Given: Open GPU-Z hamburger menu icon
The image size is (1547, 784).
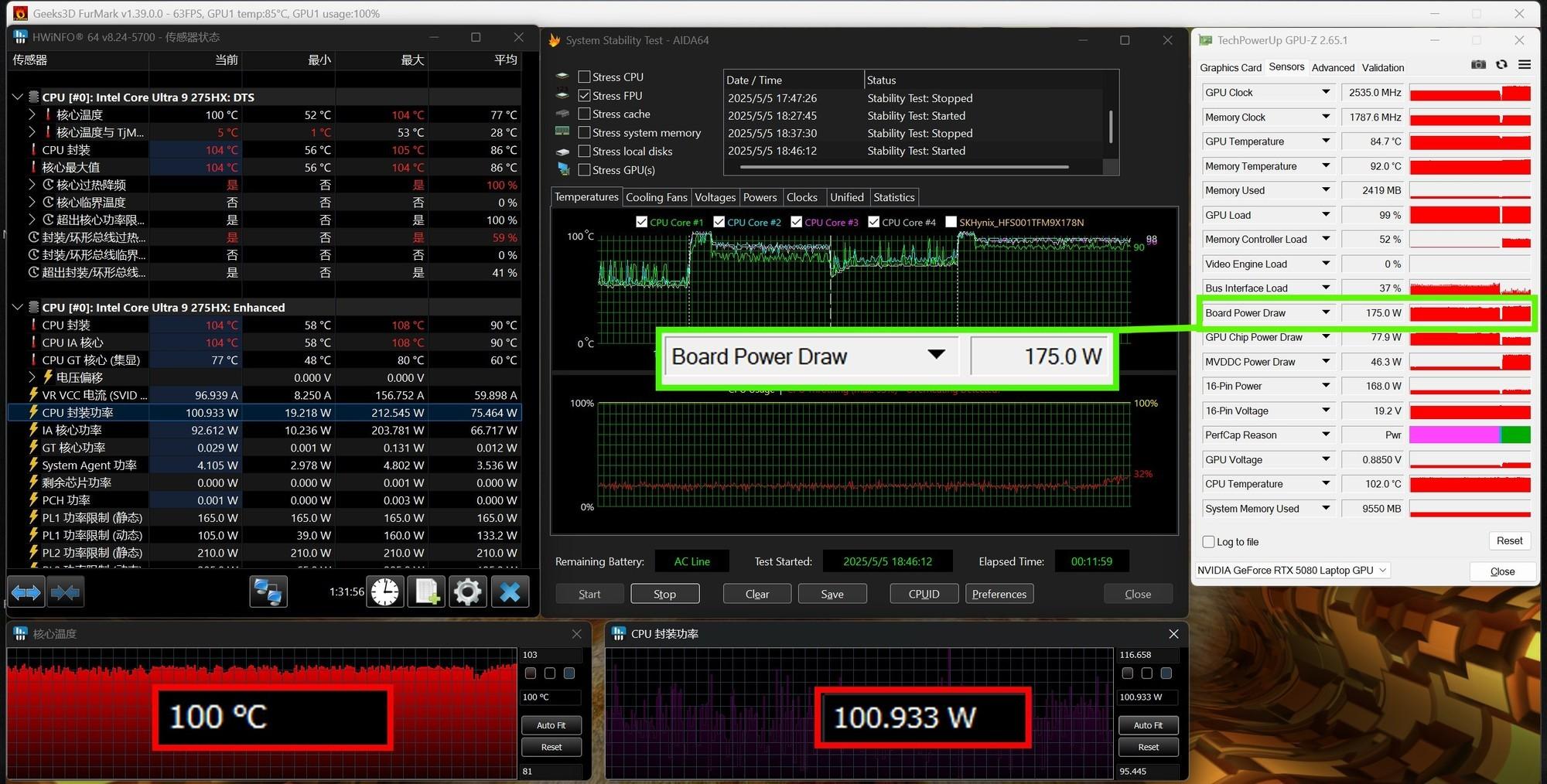Looking at the screenshot, I should (1525, 65).
